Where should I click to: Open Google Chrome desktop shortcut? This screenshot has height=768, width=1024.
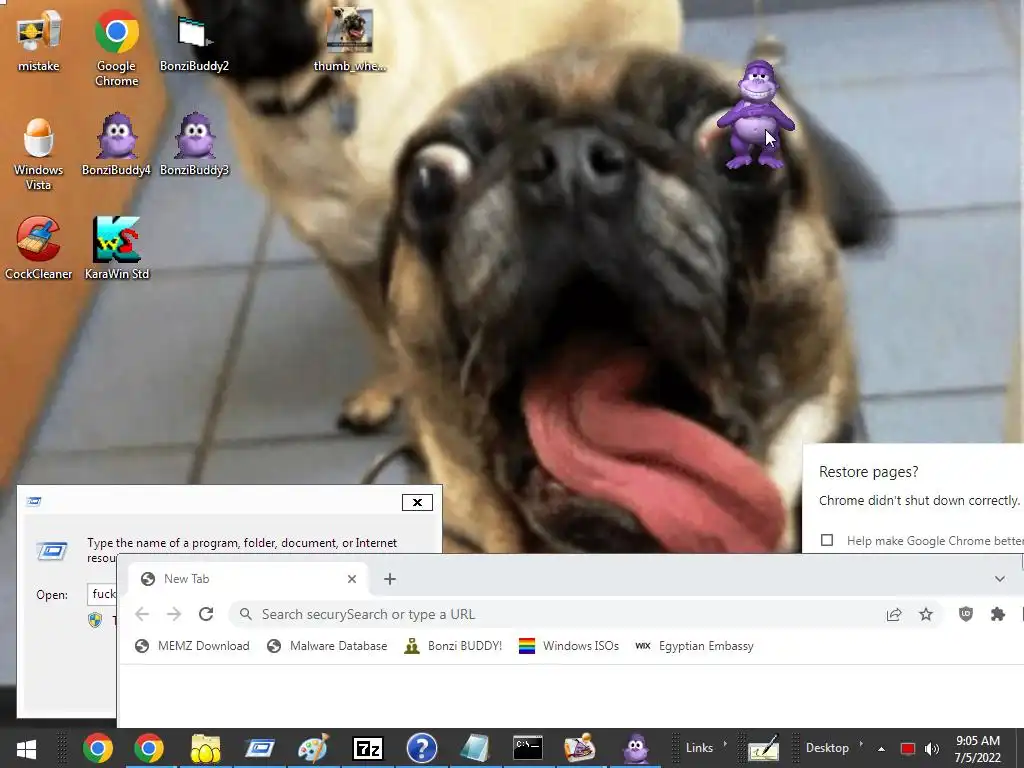(117, 48)
